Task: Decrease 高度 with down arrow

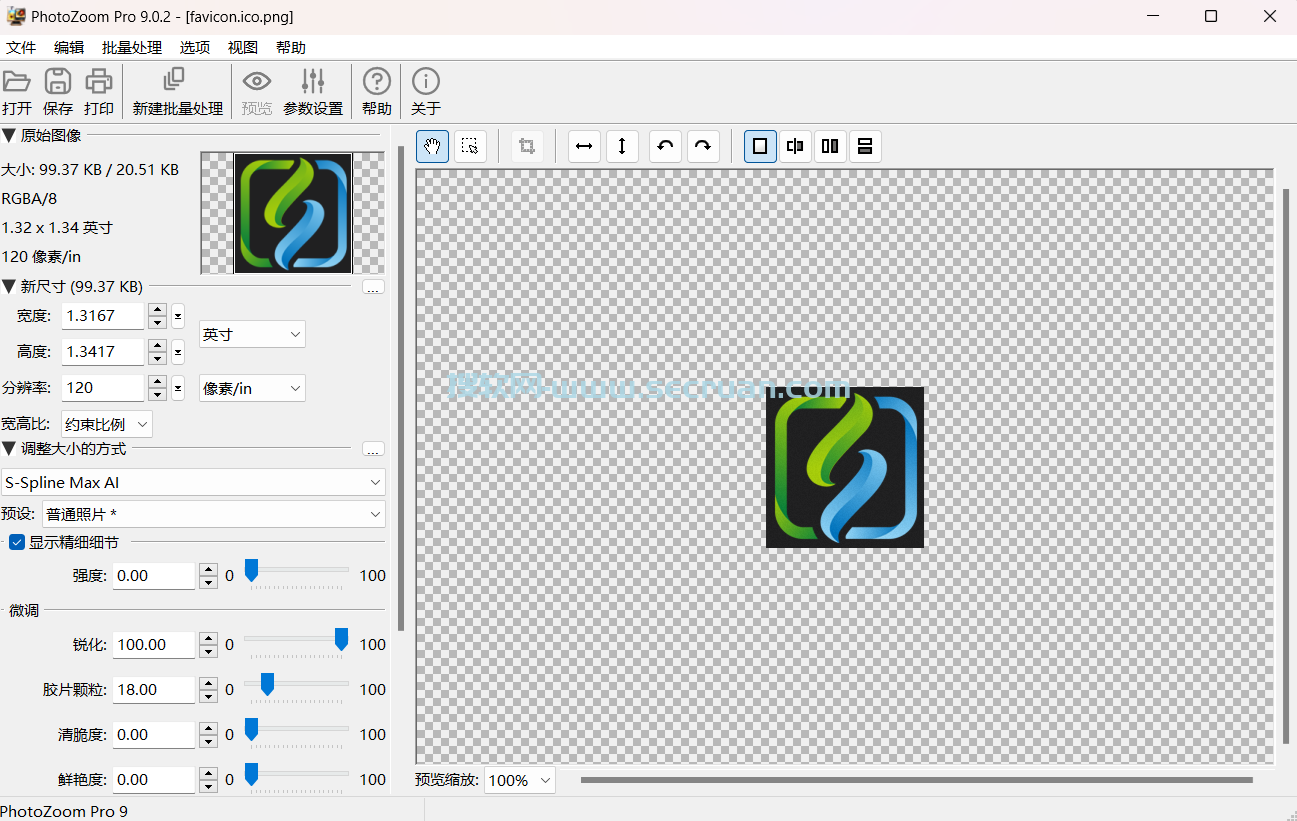Action: coord(157,359)
